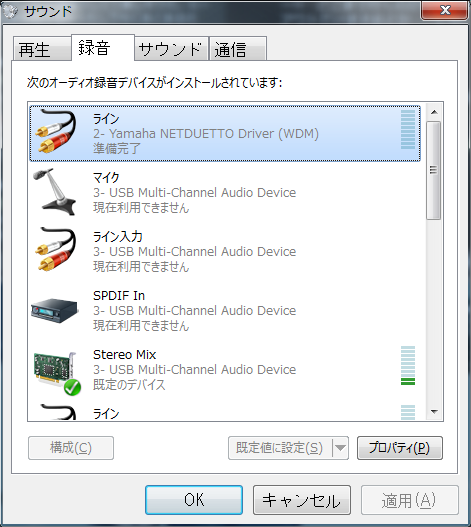Image resolution: width=471 pixels, height=527 pixels.
Task: Click the device list scroll down arrow
Action: (x=434, y=411)
